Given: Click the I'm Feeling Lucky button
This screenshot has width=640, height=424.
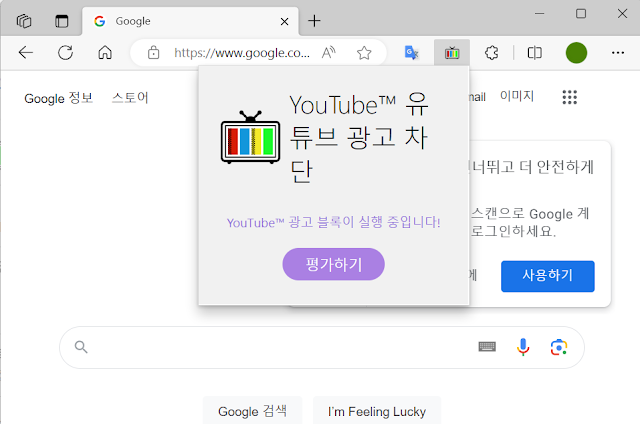Looking at the screenshot, I should 377,411.
